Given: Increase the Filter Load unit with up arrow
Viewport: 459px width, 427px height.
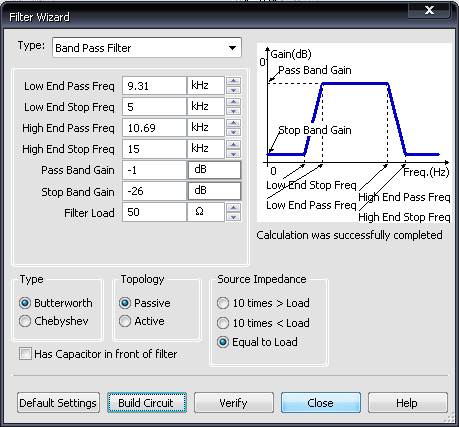Looking at the screenshot, I should point(233,208).
